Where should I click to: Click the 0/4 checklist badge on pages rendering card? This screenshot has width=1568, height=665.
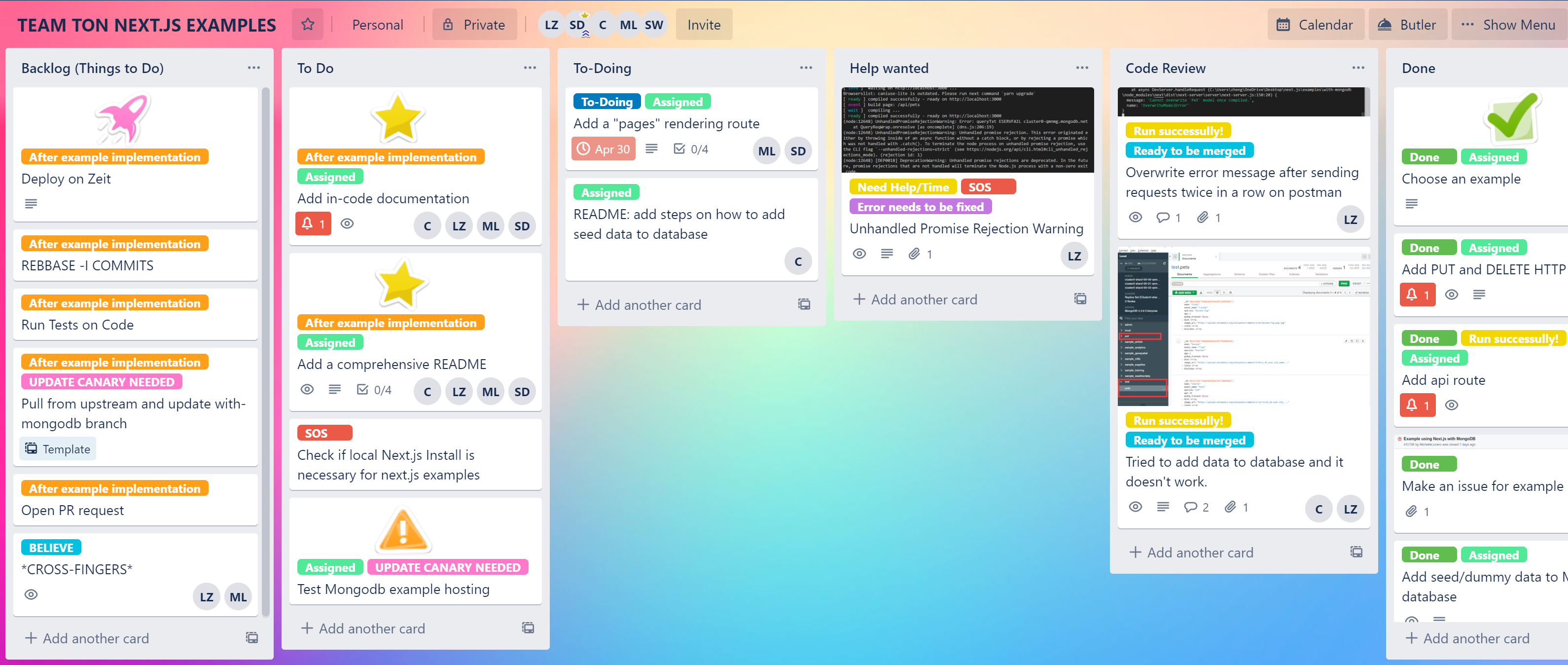point(691,149)
